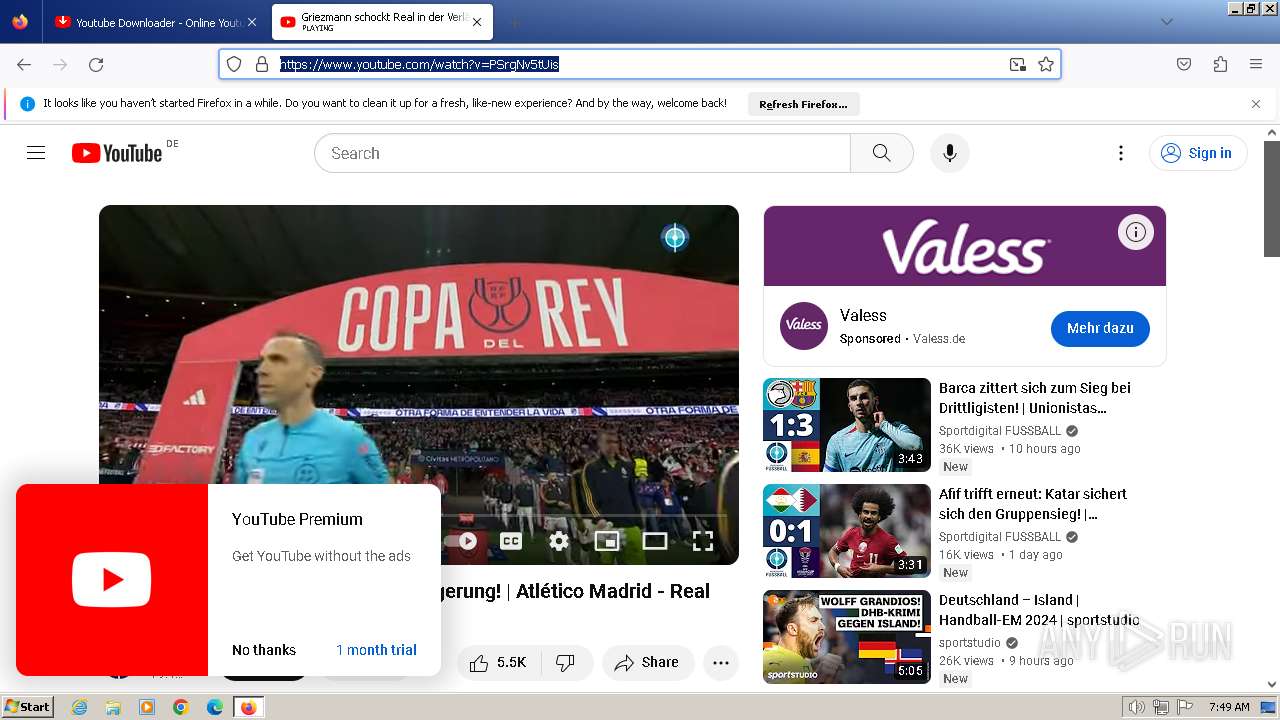Screen dimensions: 1280x720
Task: Click the video cast/target overlay icon
Action: [x=675, y=237]
